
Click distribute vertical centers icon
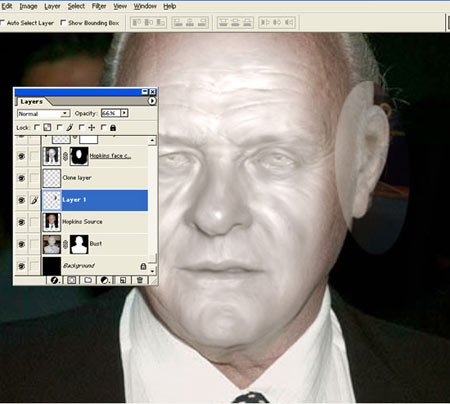coord(235,23)
